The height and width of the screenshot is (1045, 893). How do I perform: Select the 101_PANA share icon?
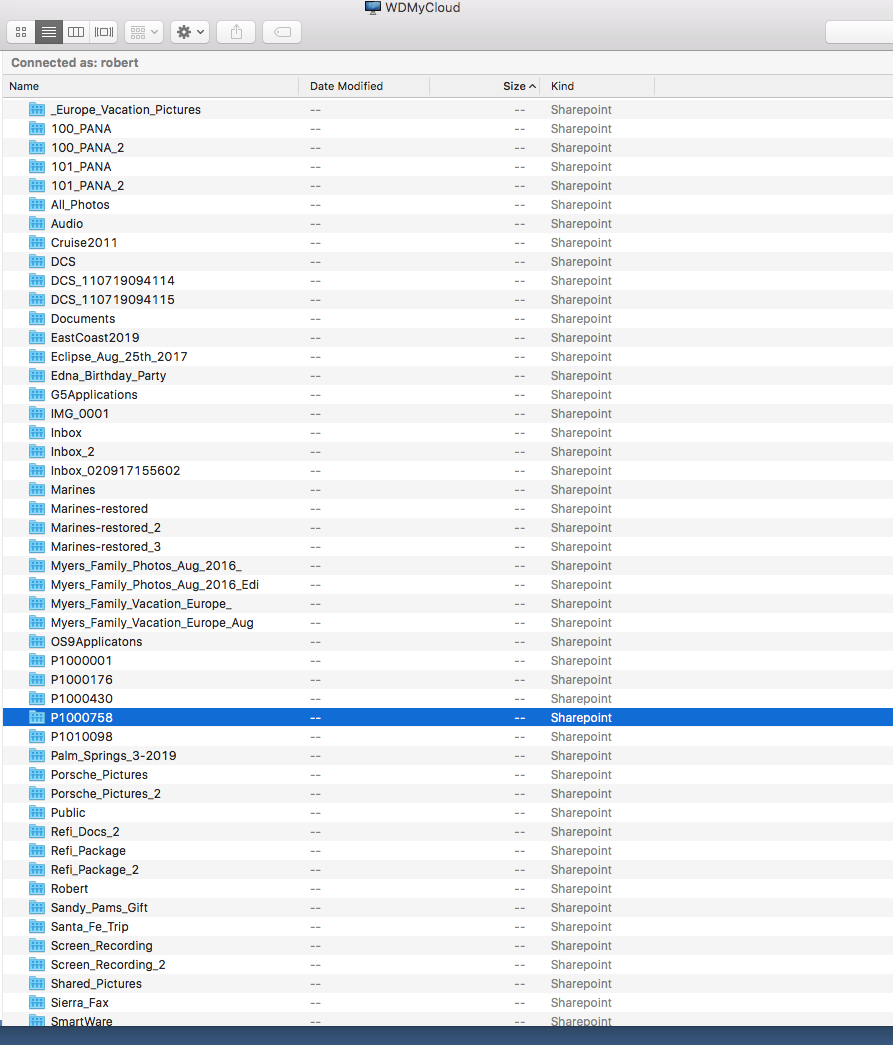coord(37,167)
